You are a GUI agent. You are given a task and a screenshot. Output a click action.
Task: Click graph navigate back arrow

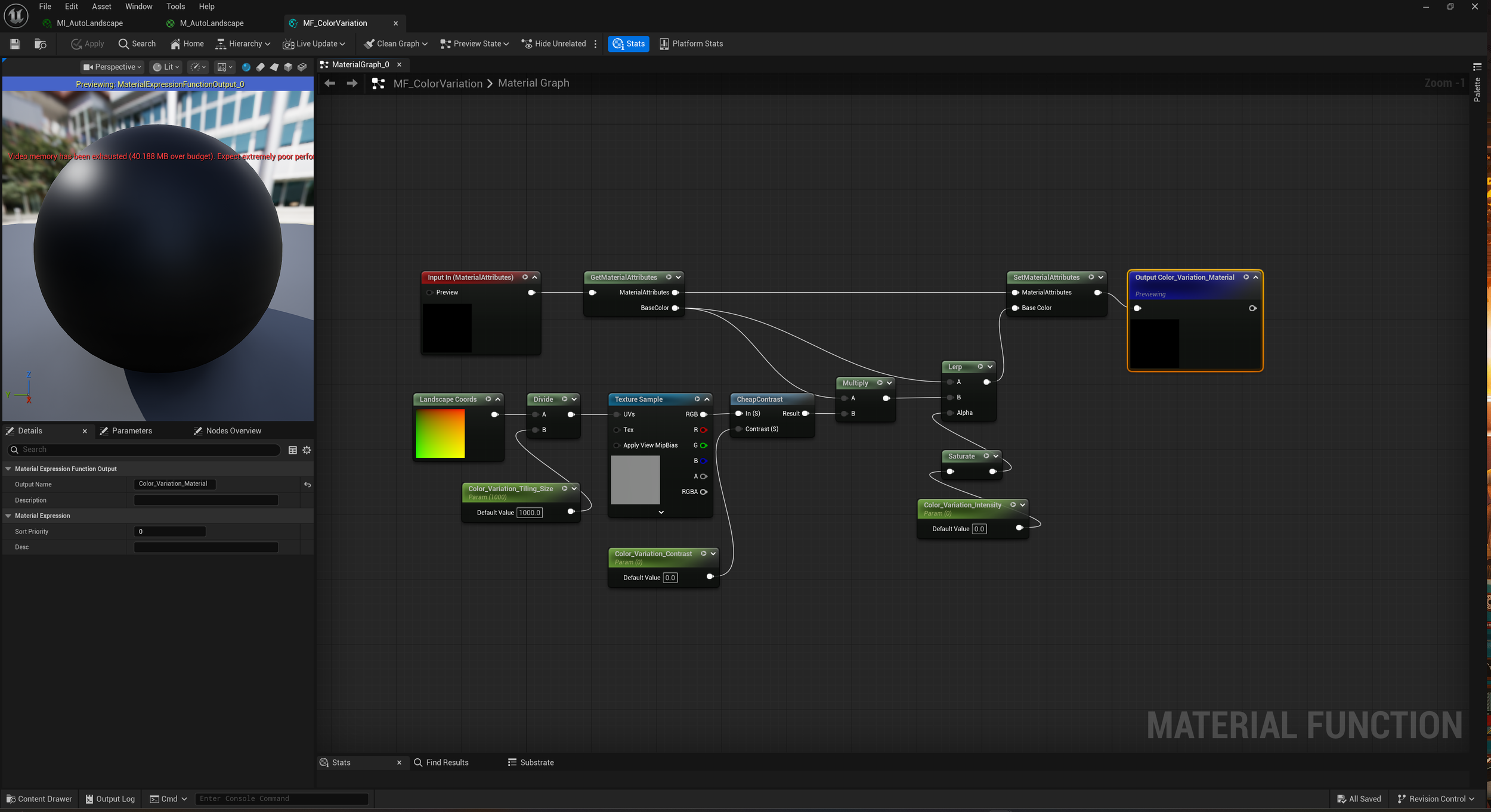pyautogui.click(x=330, y=83)
